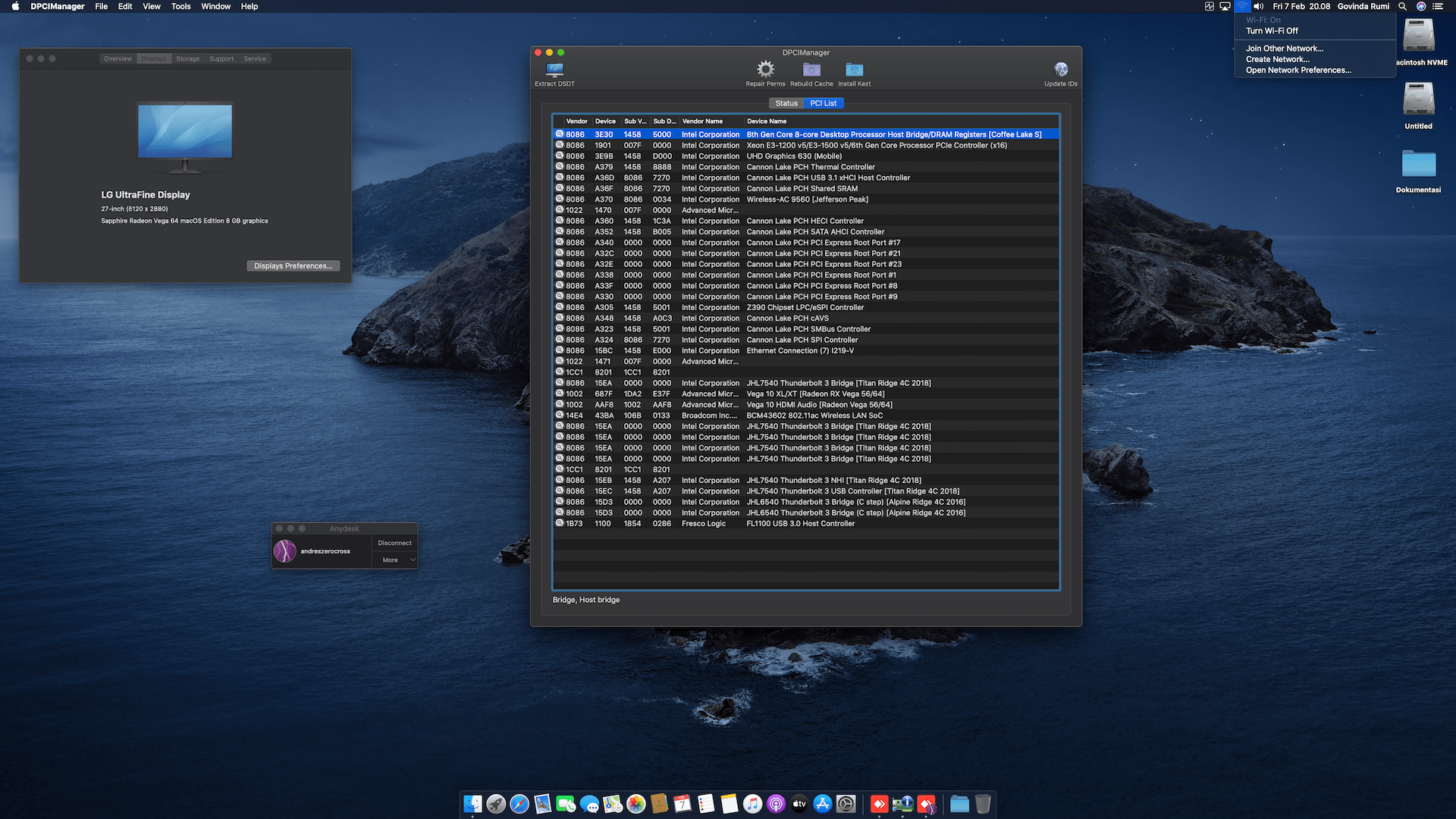Open the Tools menu

180,6
